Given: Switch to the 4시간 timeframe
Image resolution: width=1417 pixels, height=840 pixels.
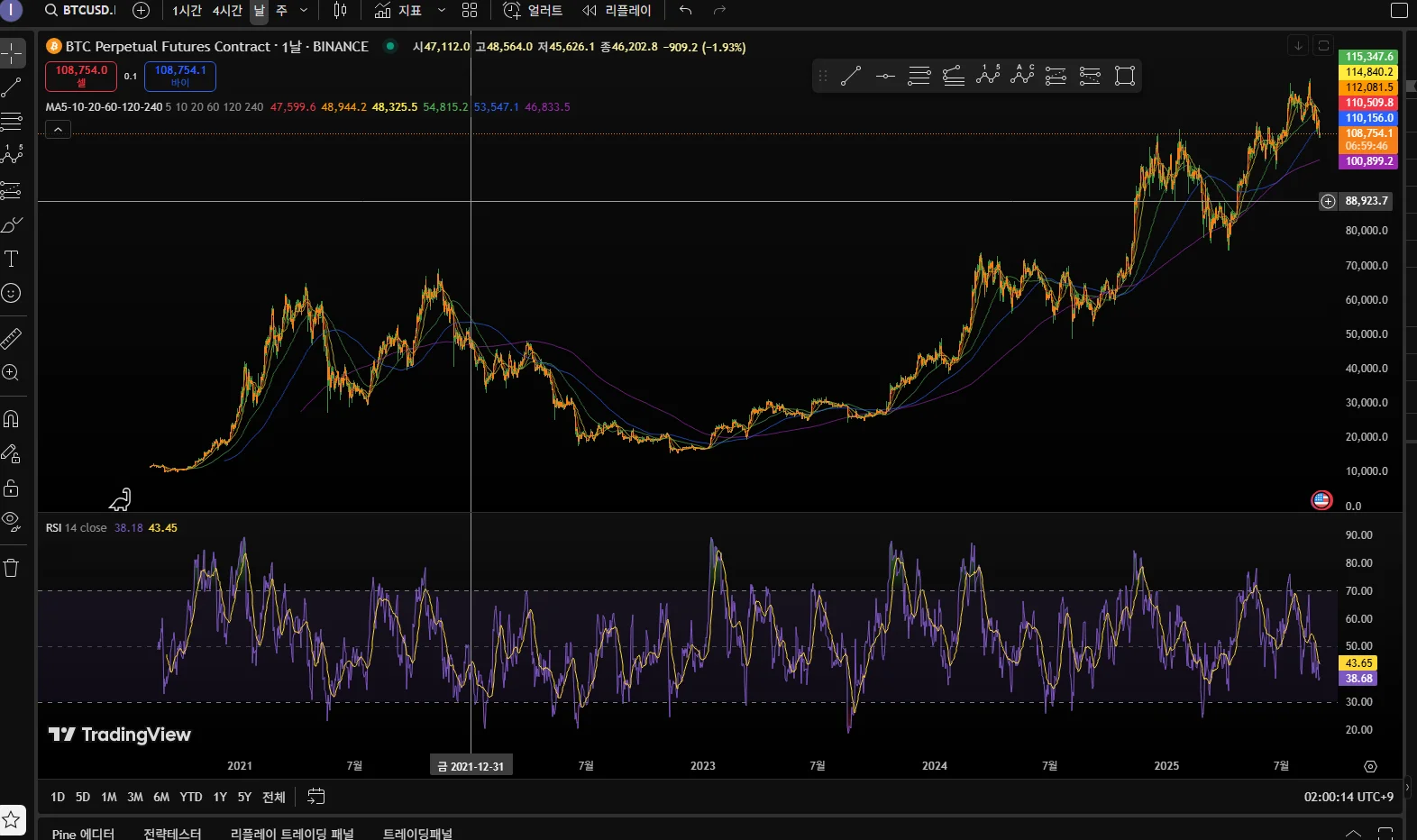Looking at the screenshot, I should coord(227,11).
